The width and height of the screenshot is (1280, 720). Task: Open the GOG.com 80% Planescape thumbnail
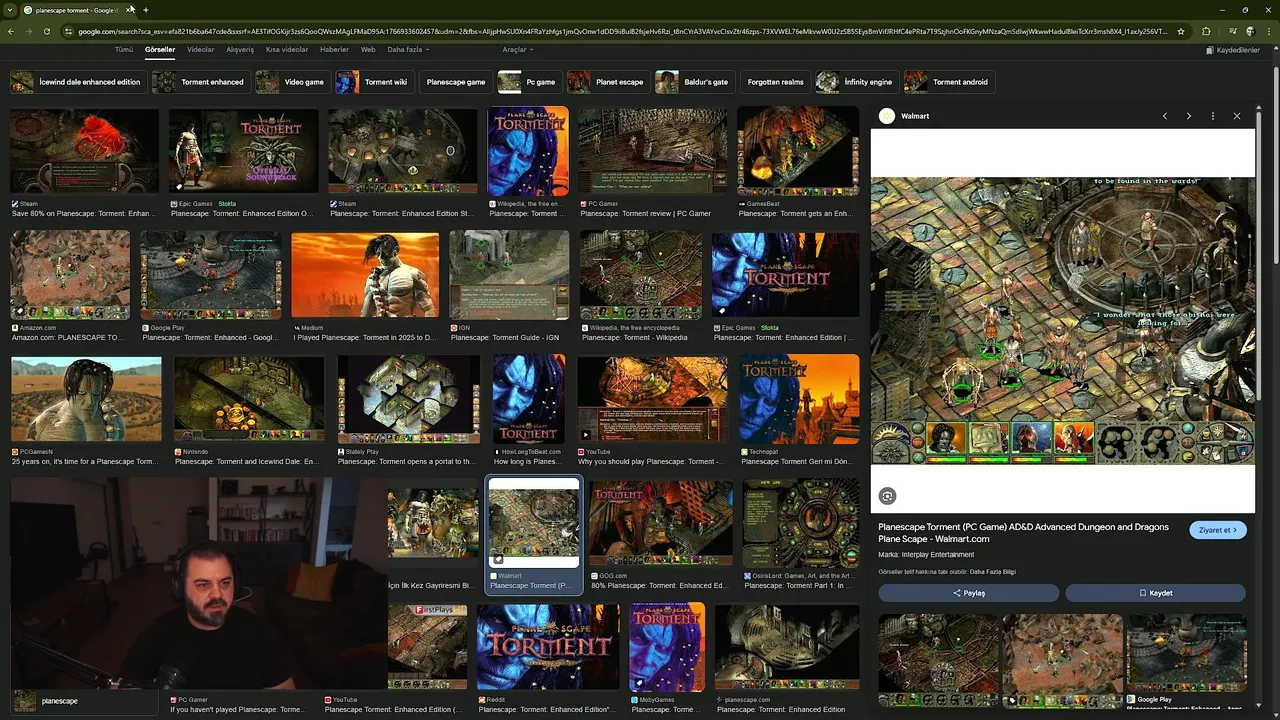coord(660,524)
